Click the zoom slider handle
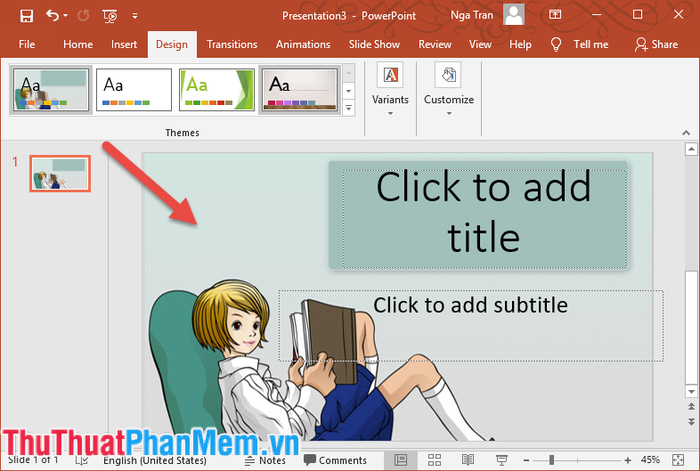Image resolution: width=700 pixels, height=471 pixels. pyautogui.click(x=552, y=460)
